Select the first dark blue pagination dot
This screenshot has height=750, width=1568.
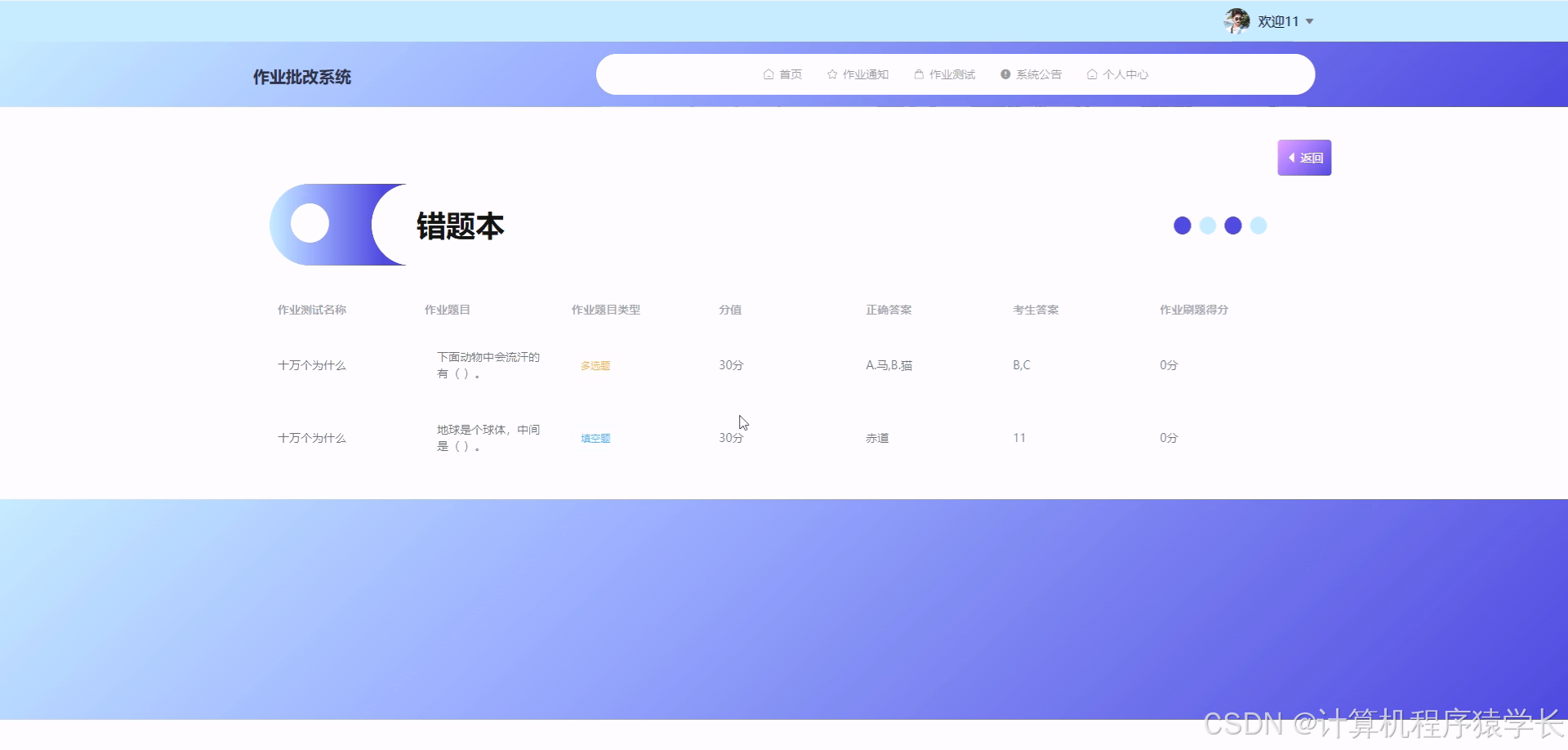[1182, 225]
